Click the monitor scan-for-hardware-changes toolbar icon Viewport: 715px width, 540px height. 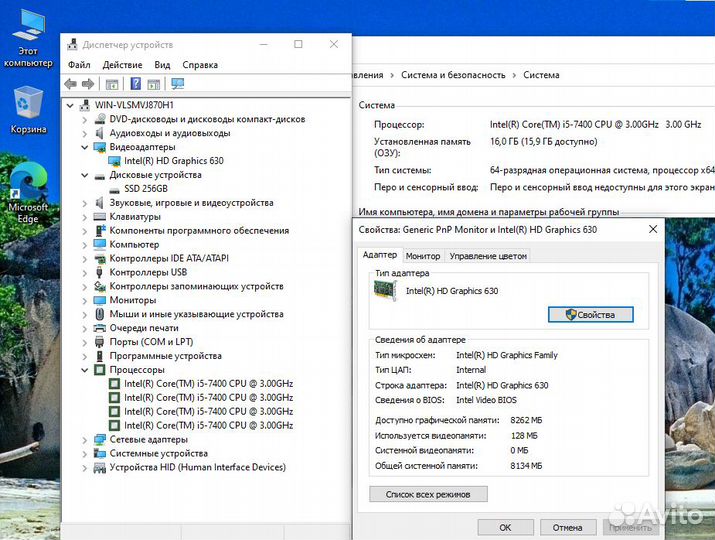pyautogui.click(x=177, y=83)
